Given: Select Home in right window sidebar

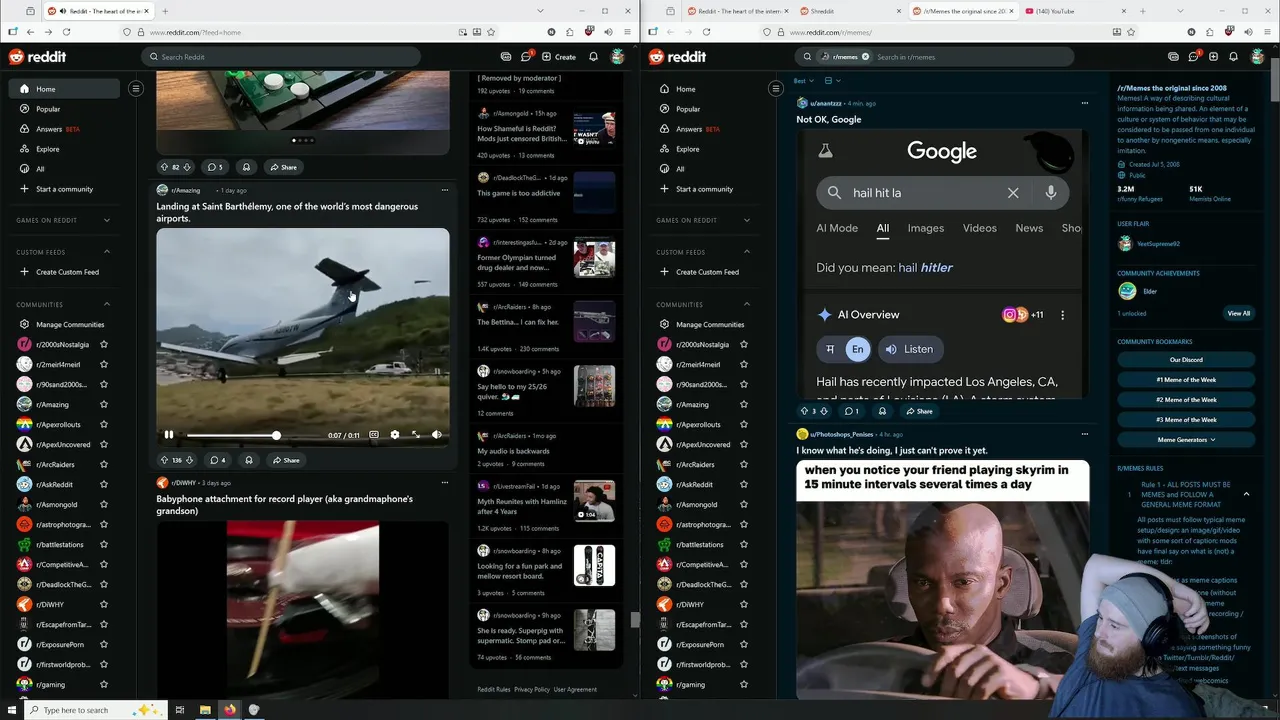Looking at the screenshot, I should coord(685,89).
